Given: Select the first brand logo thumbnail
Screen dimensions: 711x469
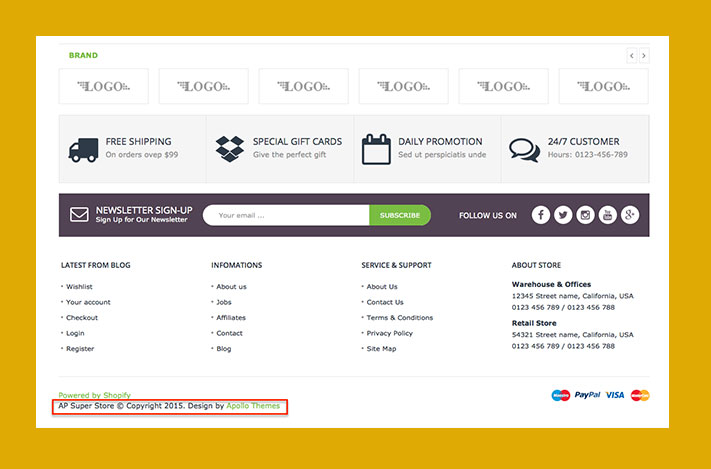Looking at the screenshot, I should point(103,87).
